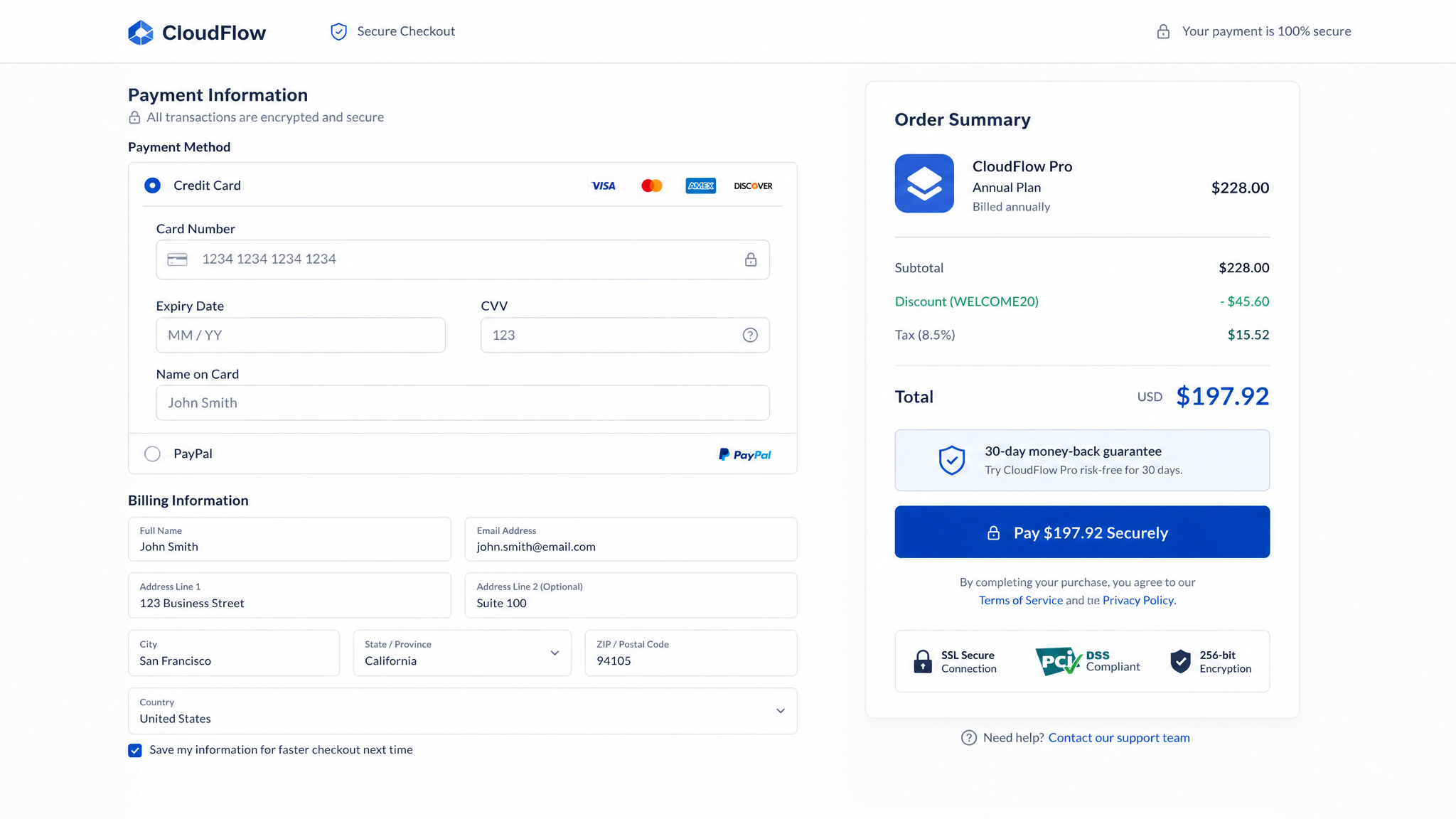Click the Secure Checkout shield icon

coord(339,31)
